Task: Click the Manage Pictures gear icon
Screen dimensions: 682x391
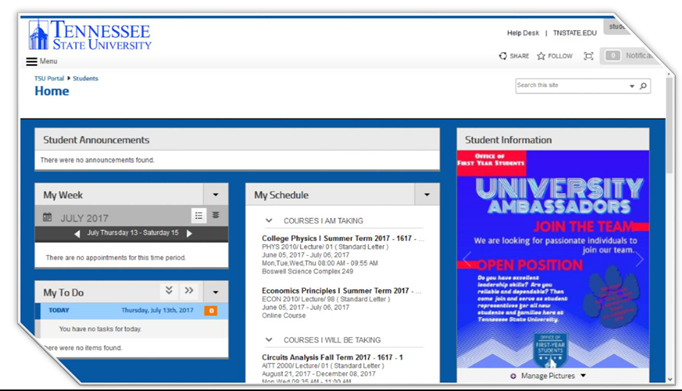Action: click(x=513, y=376)
